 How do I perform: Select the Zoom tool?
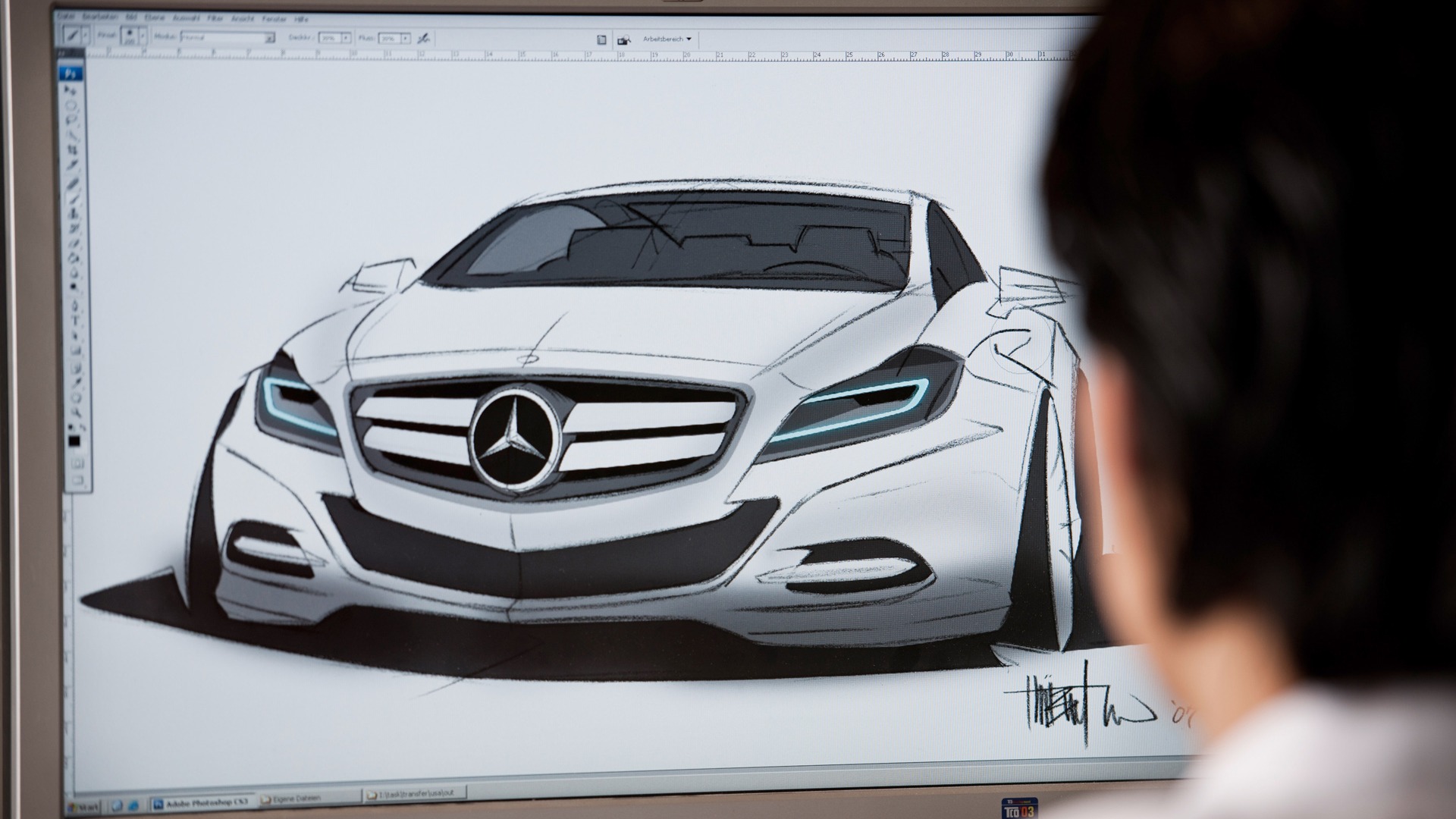(77, 412)
